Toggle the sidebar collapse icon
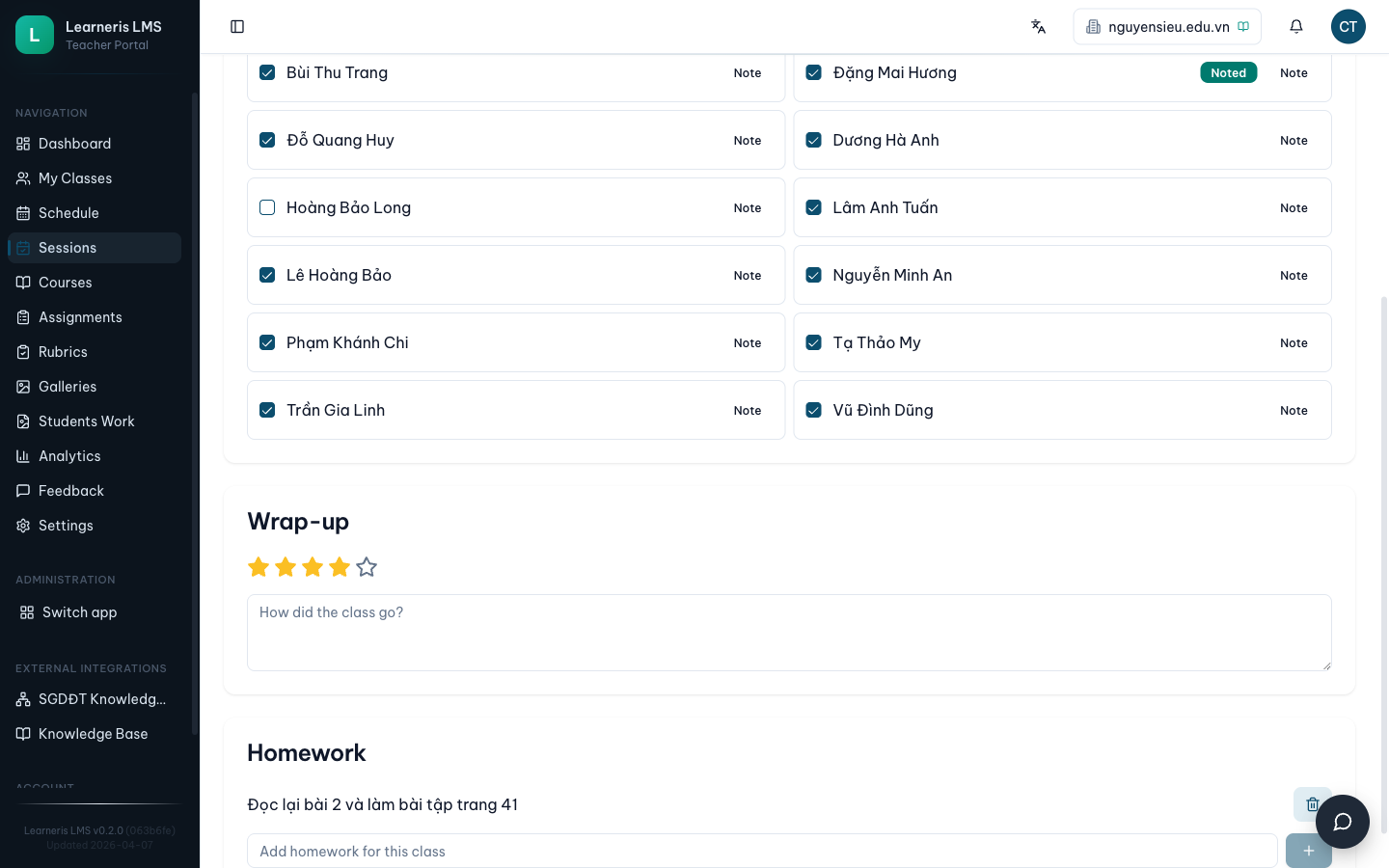Image resolution: width=1389 pixels, height=868 pixels. (x=237, y=27)
